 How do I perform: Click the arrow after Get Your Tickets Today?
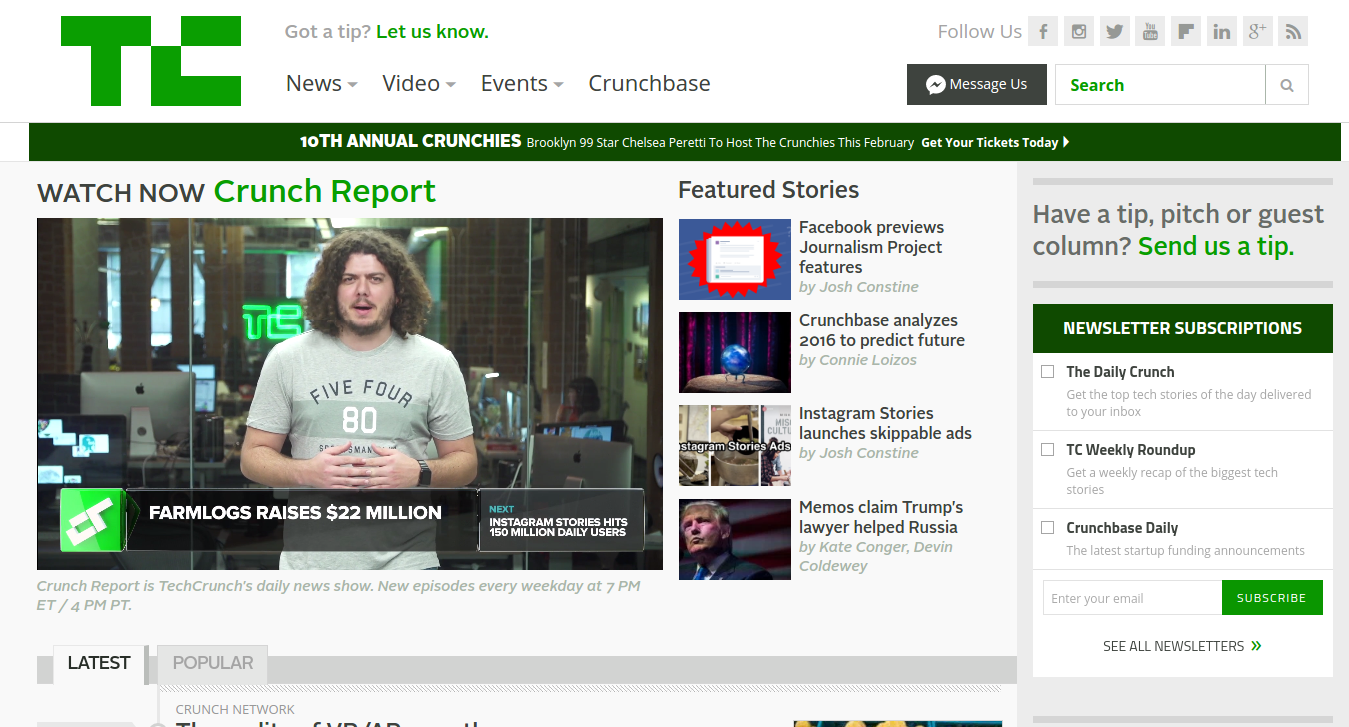click(x=1066, y=142)
